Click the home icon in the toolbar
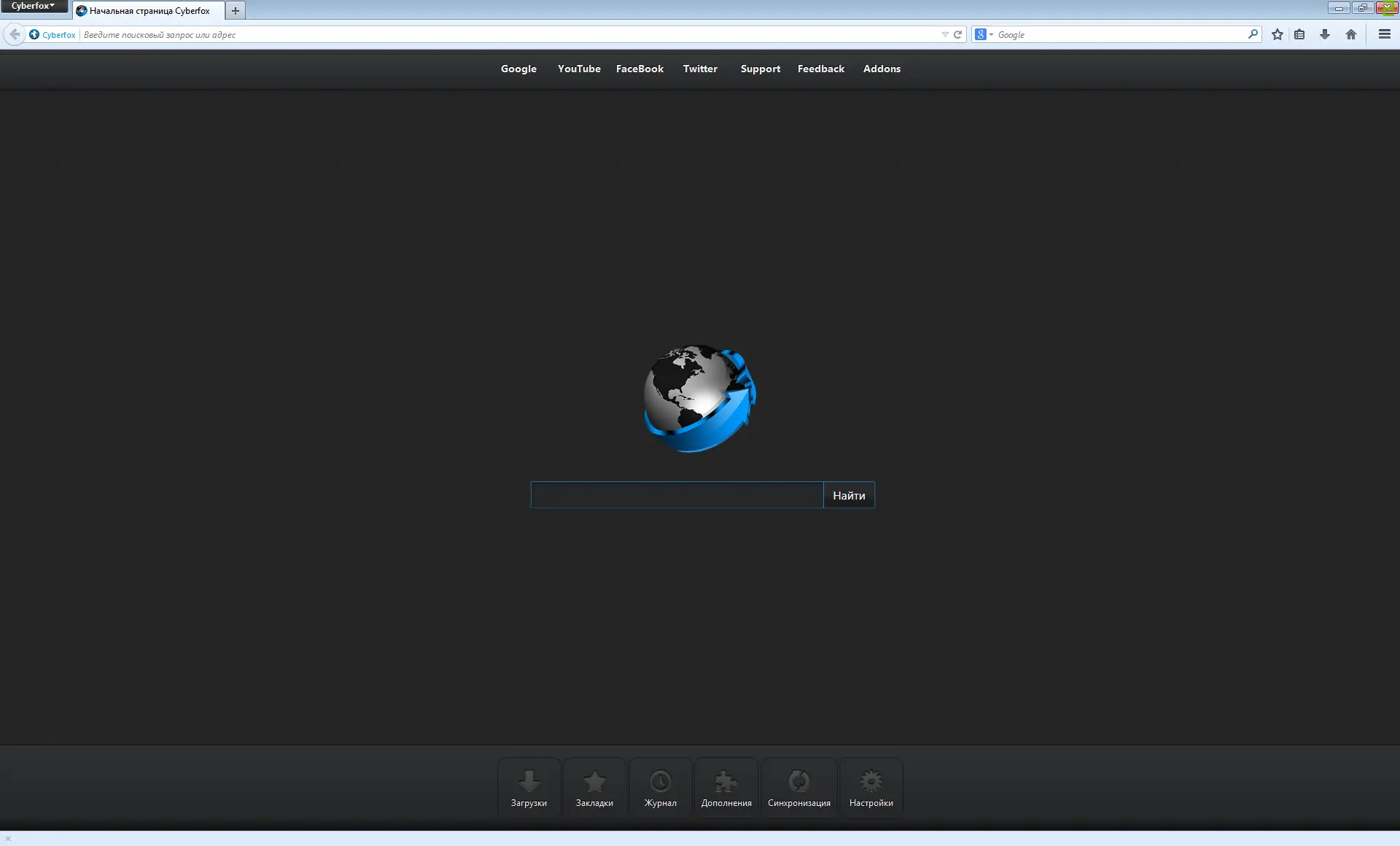The width and height of the screenshot is (1400, 846). [x=1350, y=34]
